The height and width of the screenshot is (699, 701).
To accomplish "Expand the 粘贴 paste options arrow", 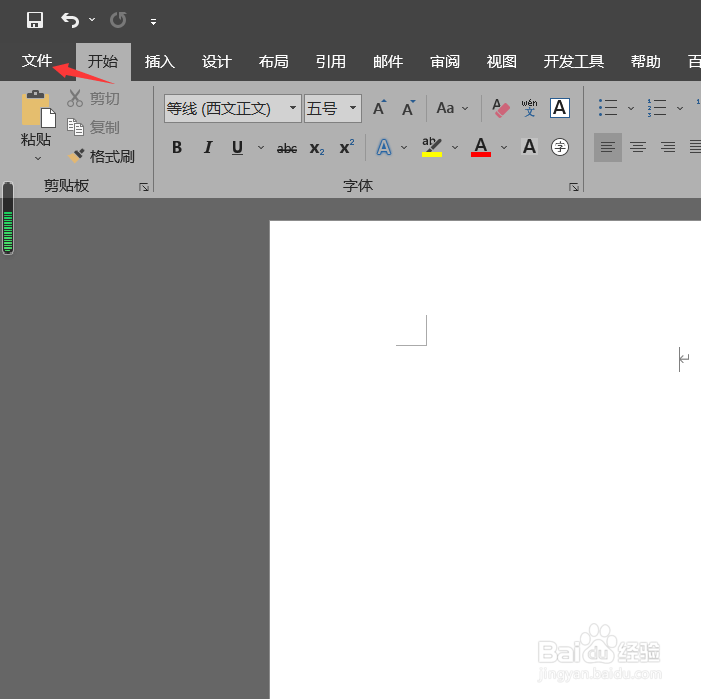I will (x=38, y=158).
